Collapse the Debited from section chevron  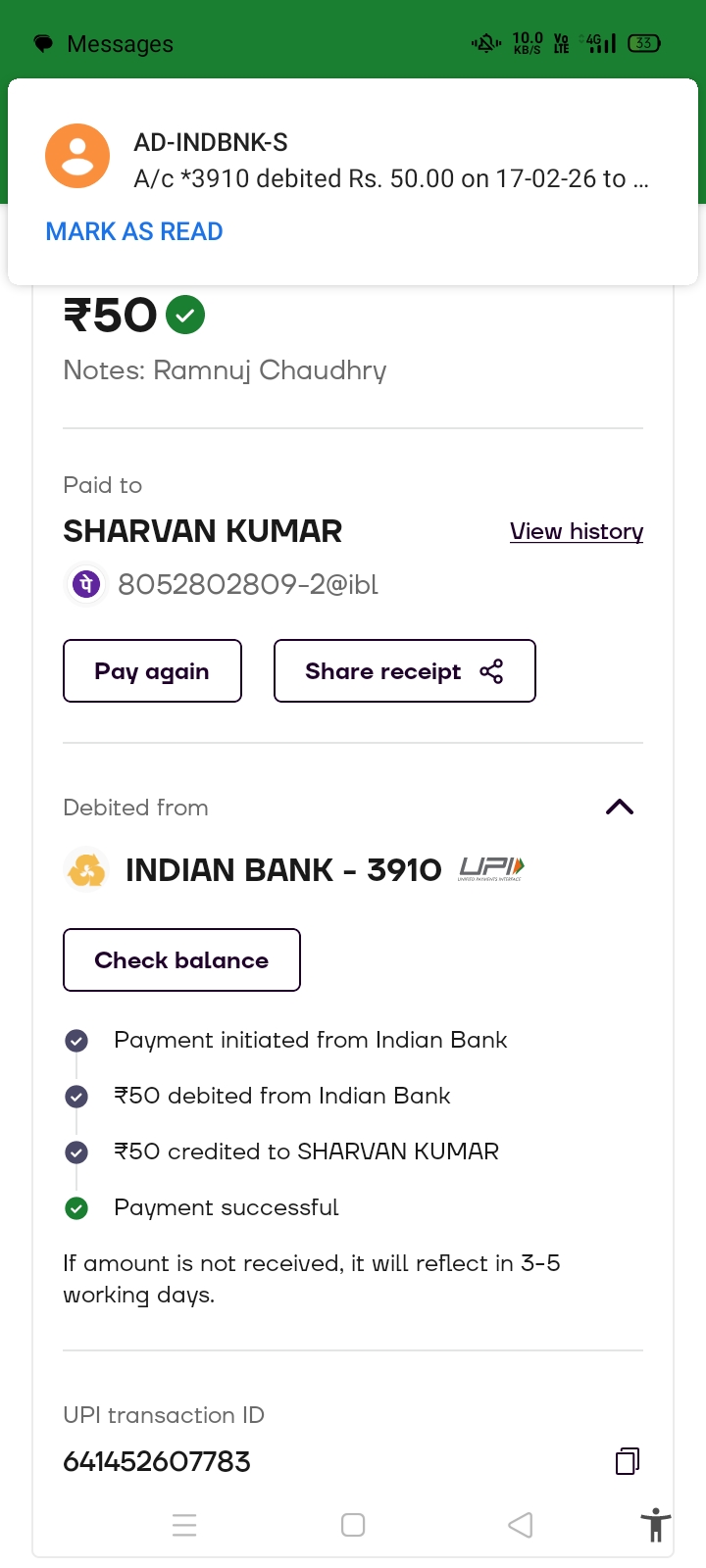pos(620,808)
